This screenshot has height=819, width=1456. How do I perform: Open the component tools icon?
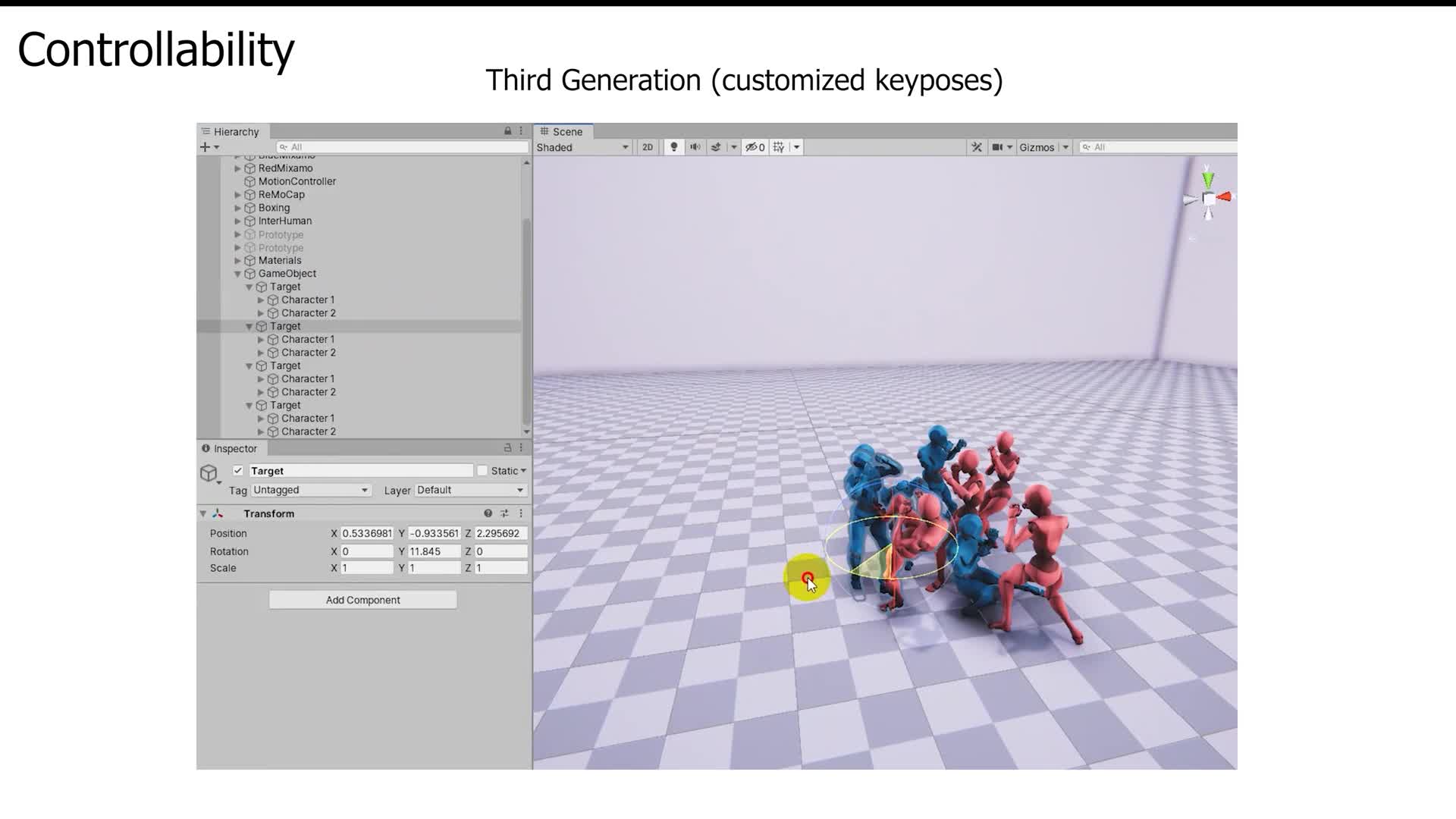pos(977,147)
